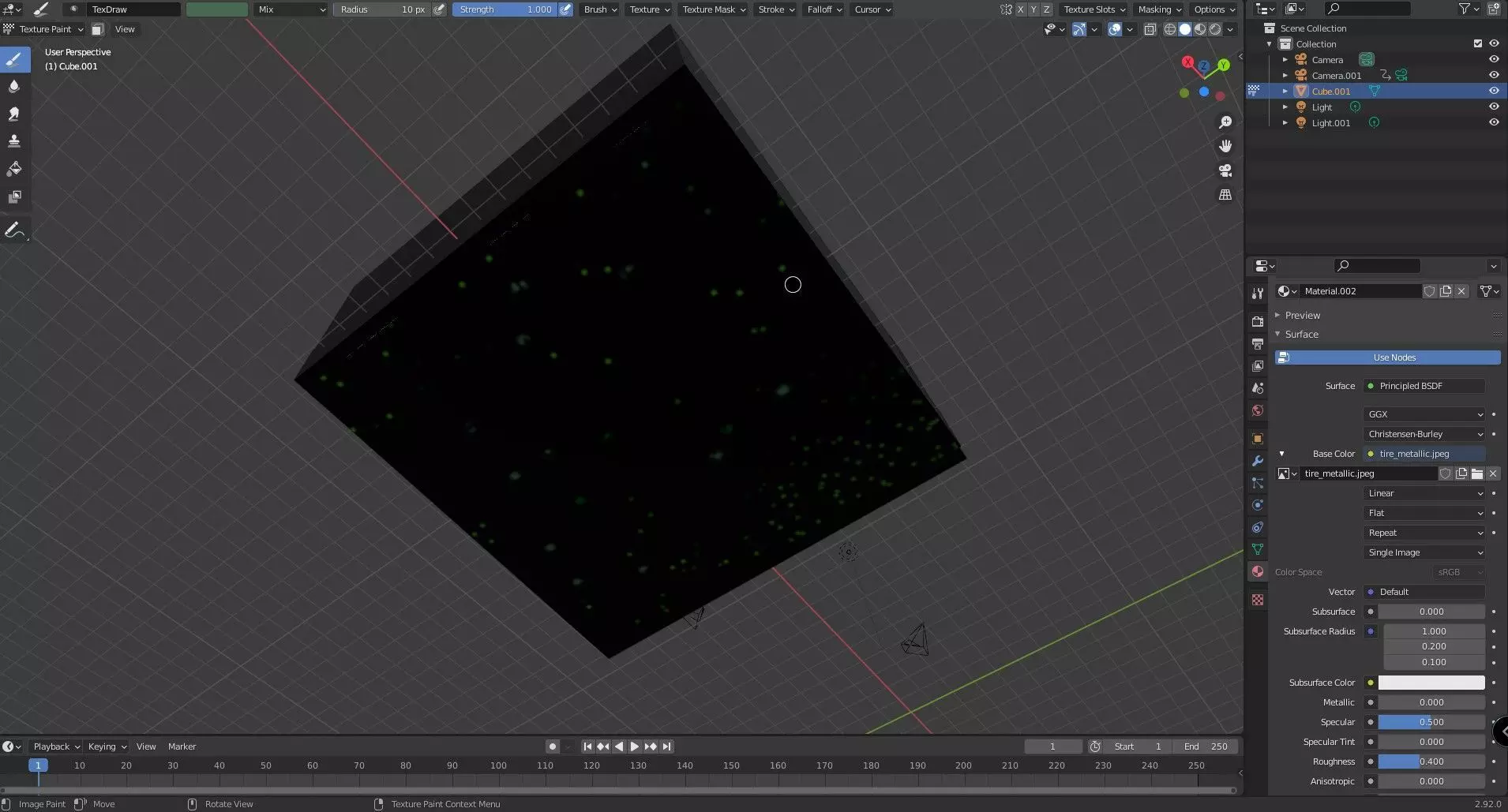Open the GGX distribution dropdown
1508x812 pixels.
(1424, 414)
